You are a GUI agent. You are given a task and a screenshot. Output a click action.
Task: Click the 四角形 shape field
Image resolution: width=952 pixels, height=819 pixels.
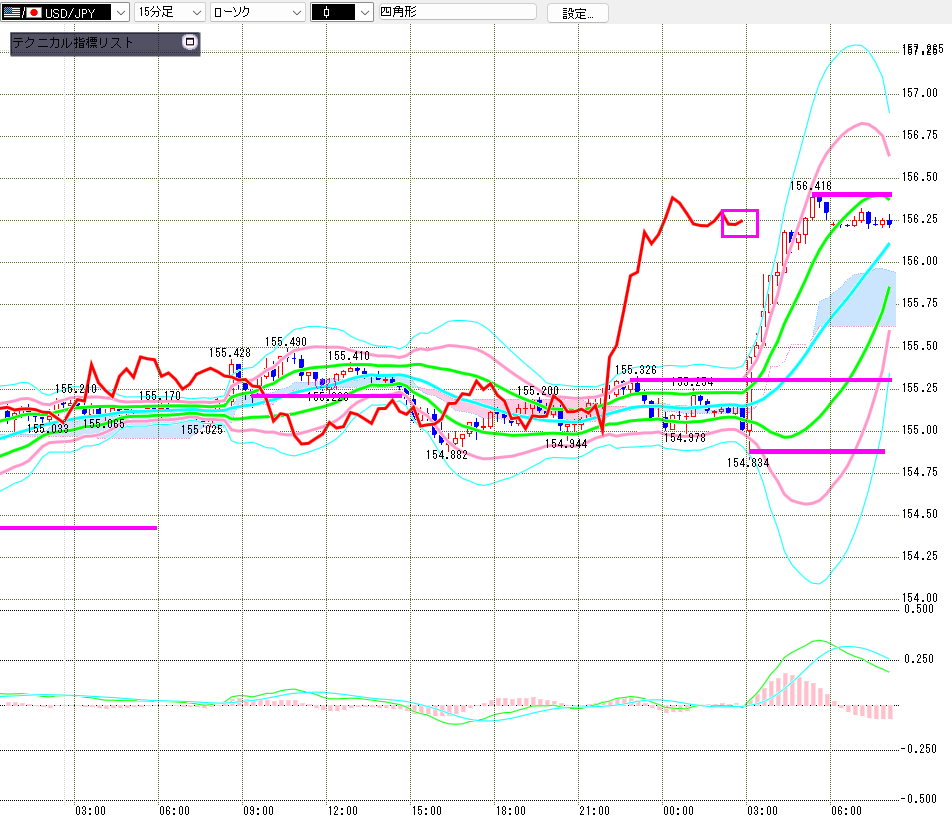458,12
